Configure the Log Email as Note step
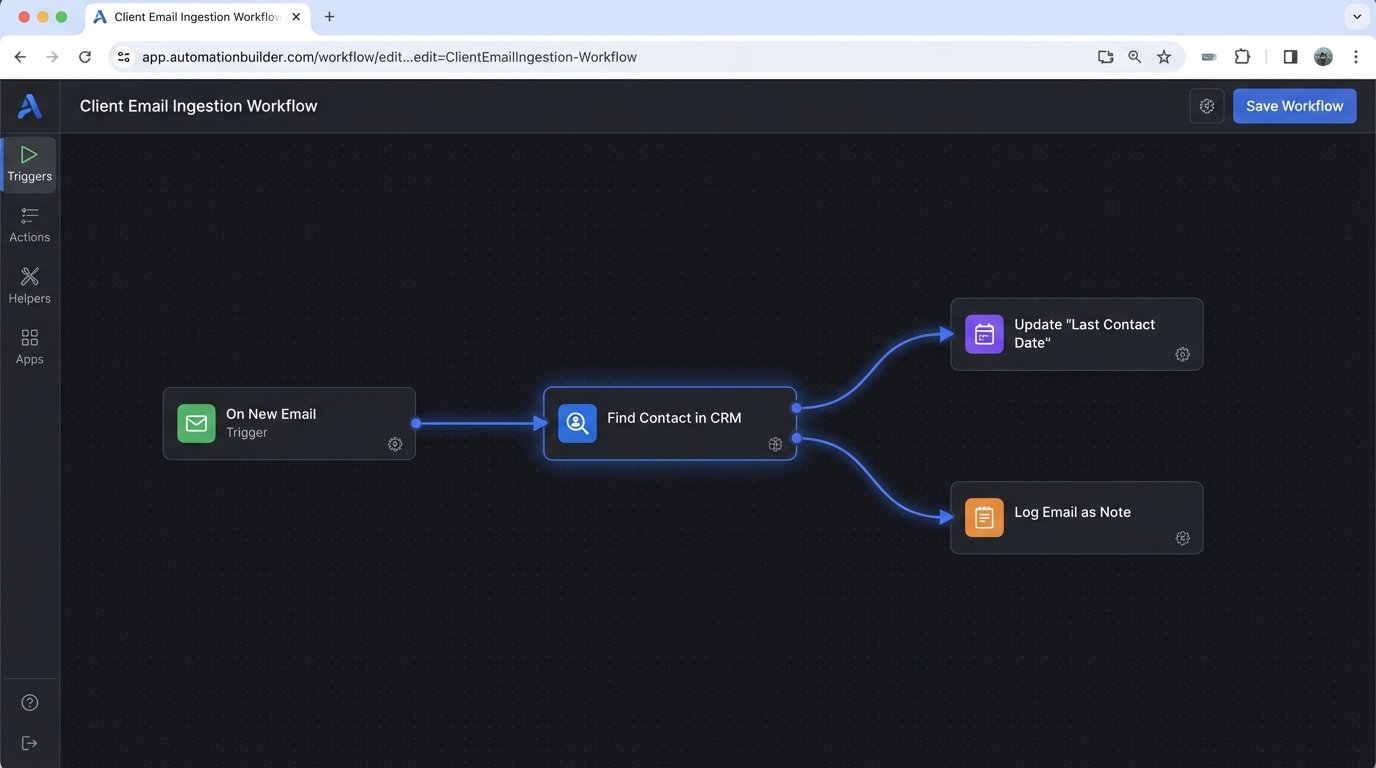The width and height of the screenshot is (1376, 768). pos(1183,538)
